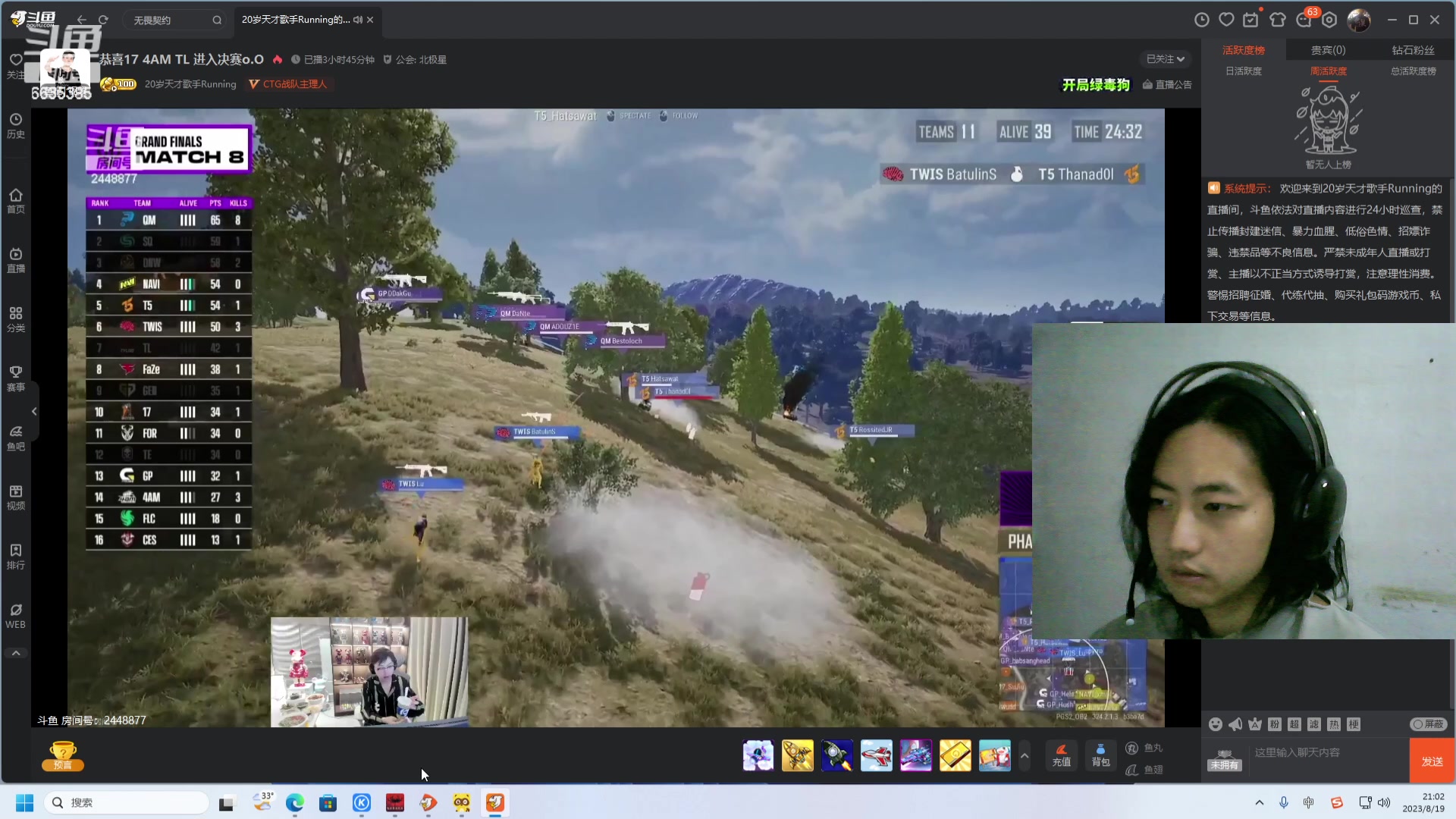Toggle the 滤 filter chat option
1456x819 pixels.
[1314, 724]
